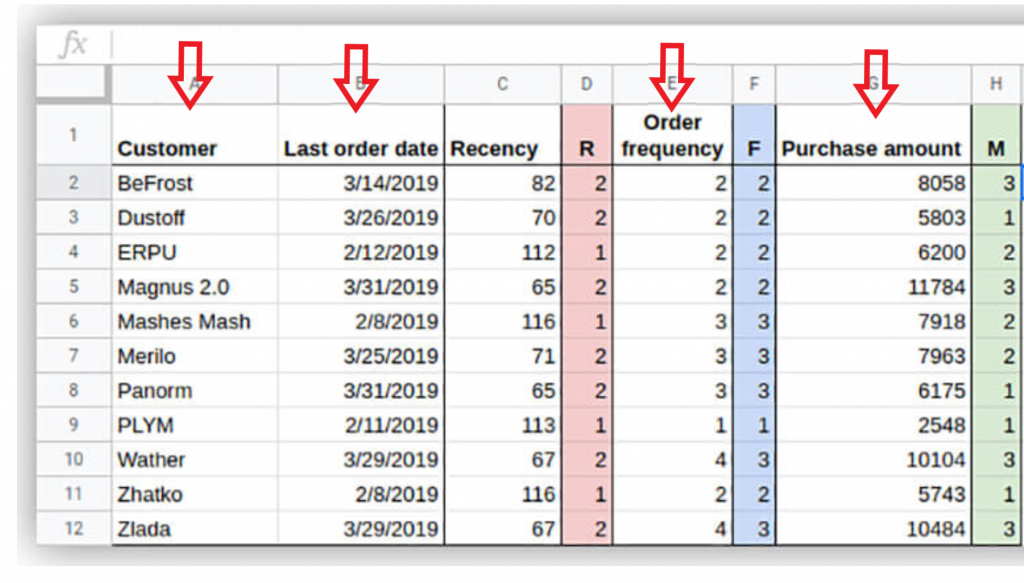The image size is (1024, 583).
Task: Select the green column H header
Action: tap(996, 85)
